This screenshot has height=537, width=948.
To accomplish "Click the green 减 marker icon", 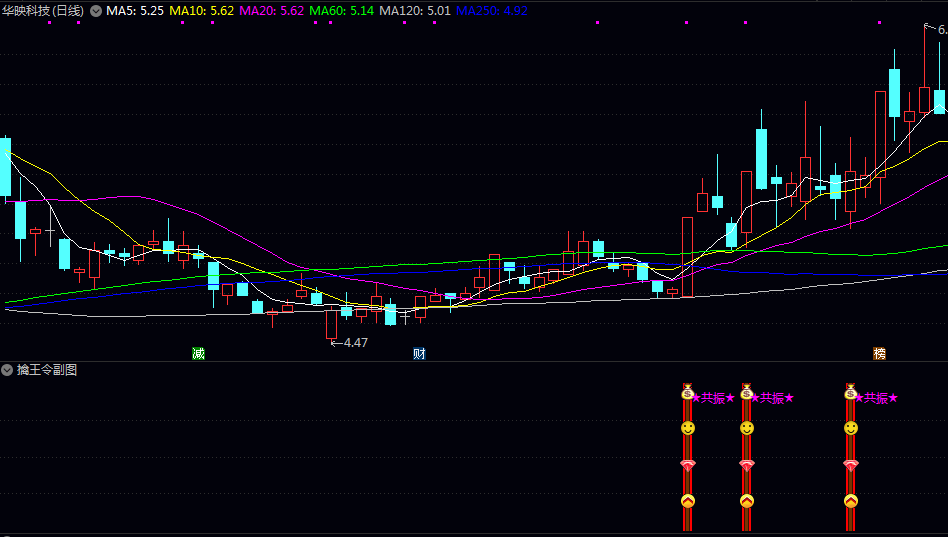I will click(199, 354).
